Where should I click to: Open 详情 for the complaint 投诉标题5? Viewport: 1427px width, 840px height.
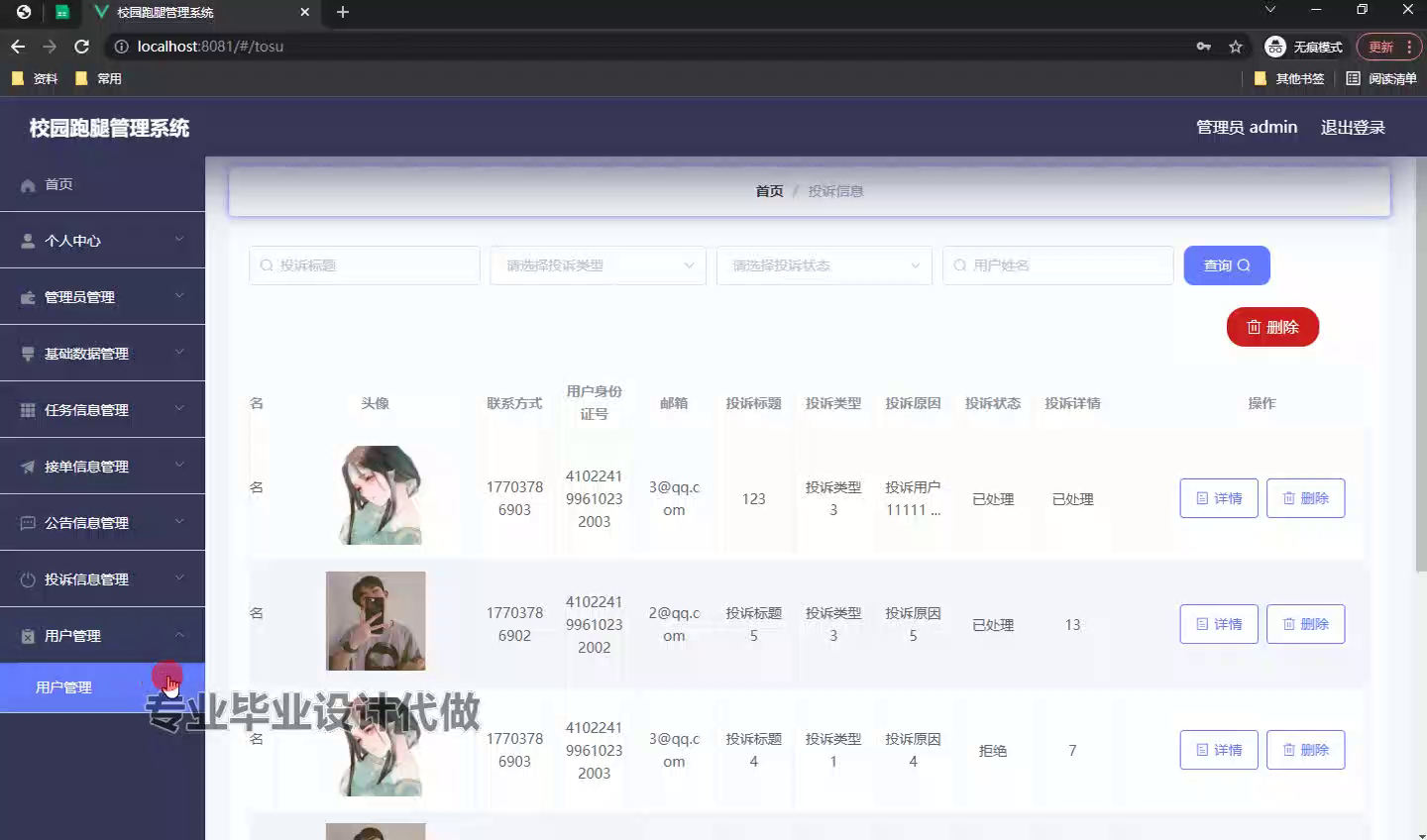(1219, 624)
